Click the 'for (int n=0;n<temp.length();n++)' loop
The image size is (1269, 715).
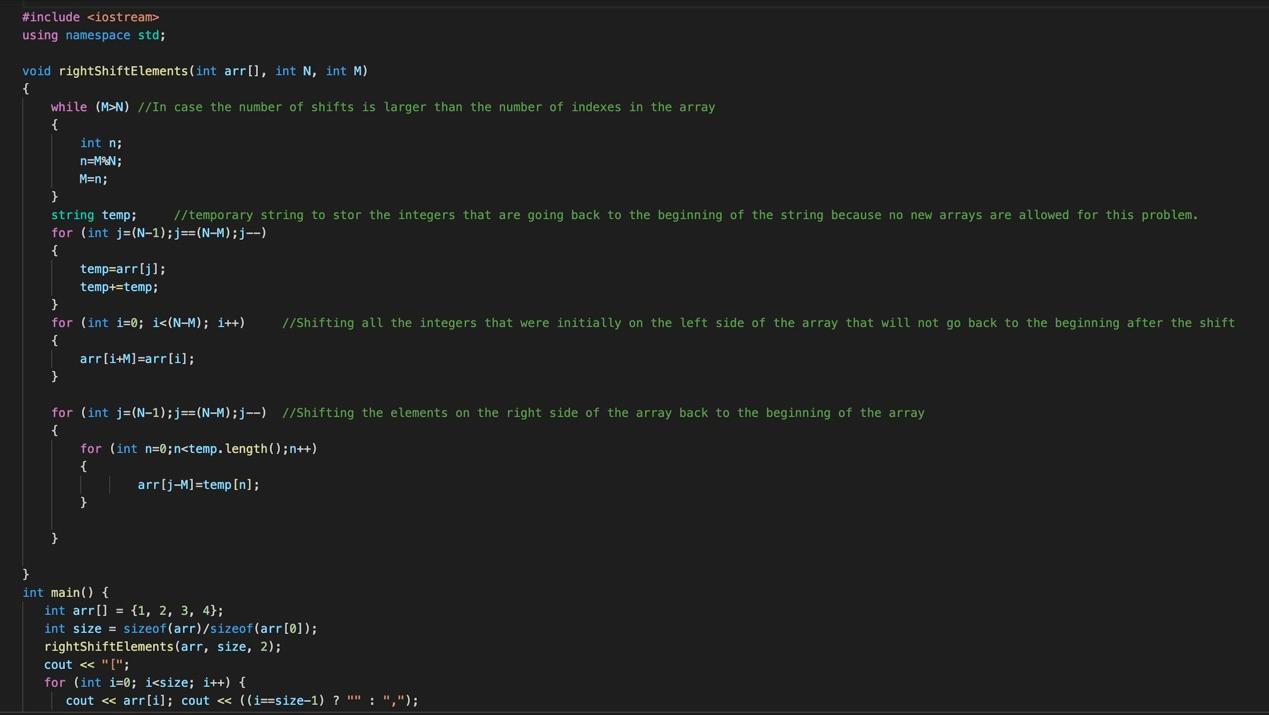point(199,449)
